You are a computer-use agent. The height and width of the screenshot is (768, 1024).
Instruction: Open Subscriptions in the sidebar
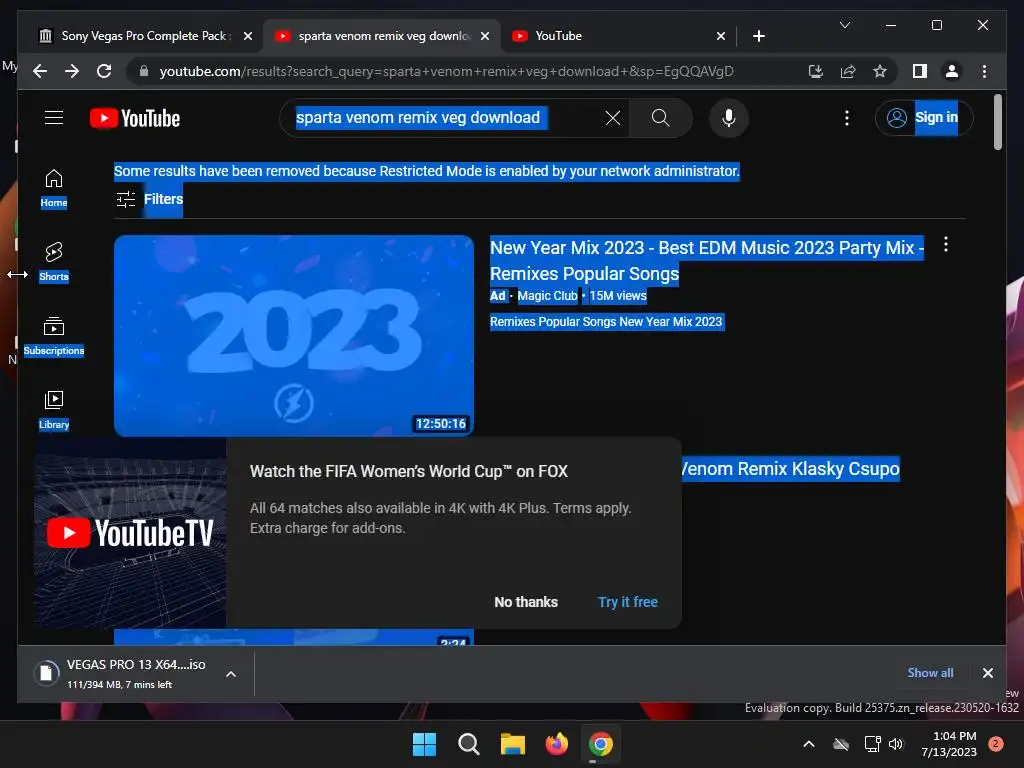click(x=54, y=336)
